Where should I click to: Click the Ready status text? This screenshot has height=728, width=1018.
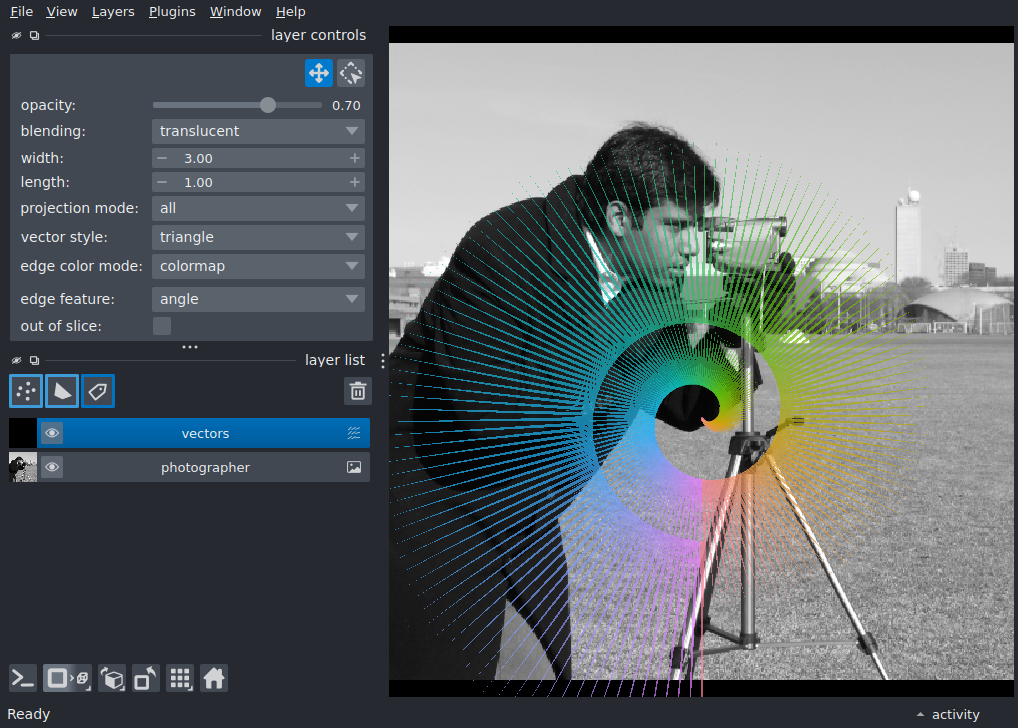coord(29,714)
